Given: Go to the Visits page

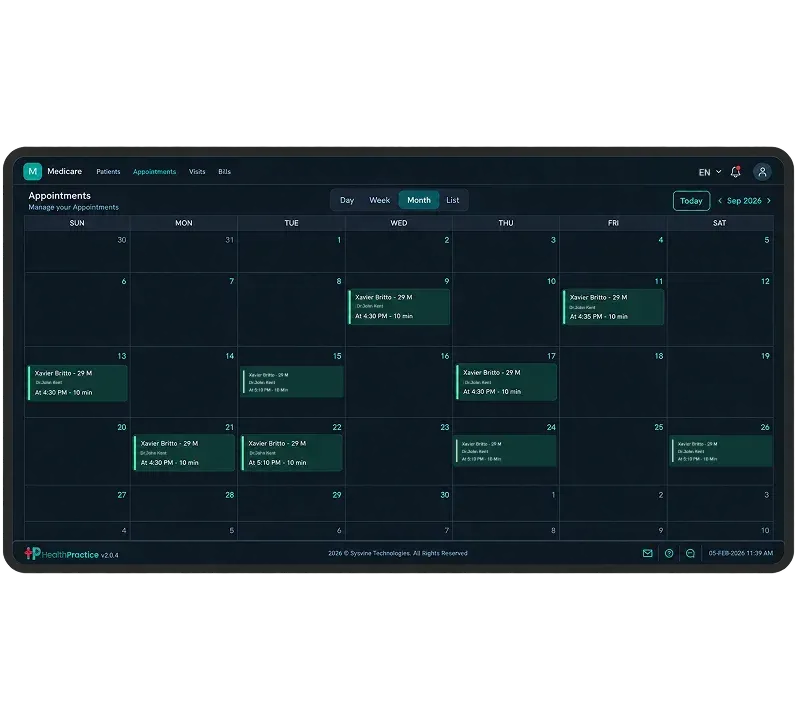Looking at the screenshot, I should point(197,171).
